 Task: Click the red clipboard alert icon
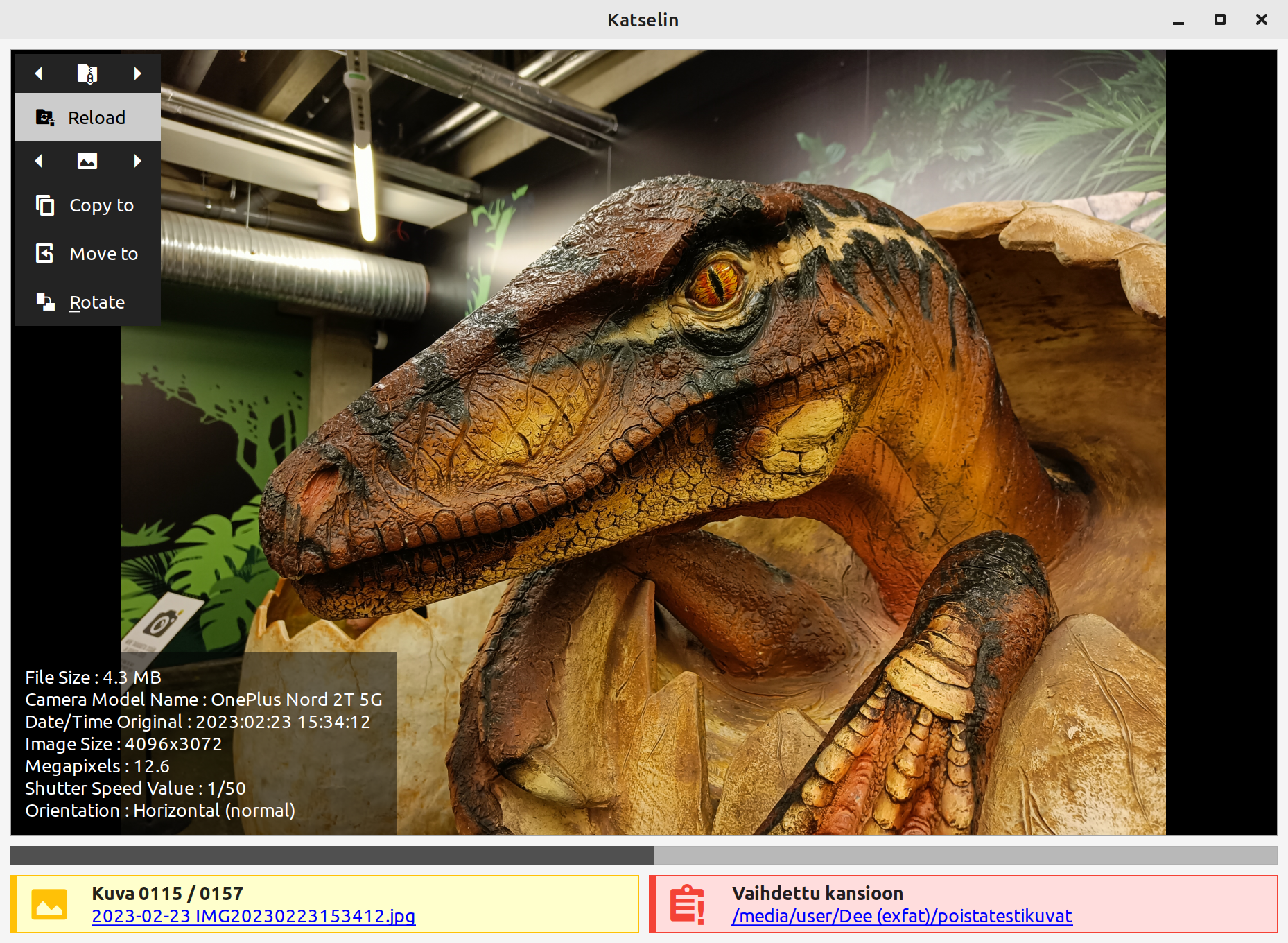686,904
